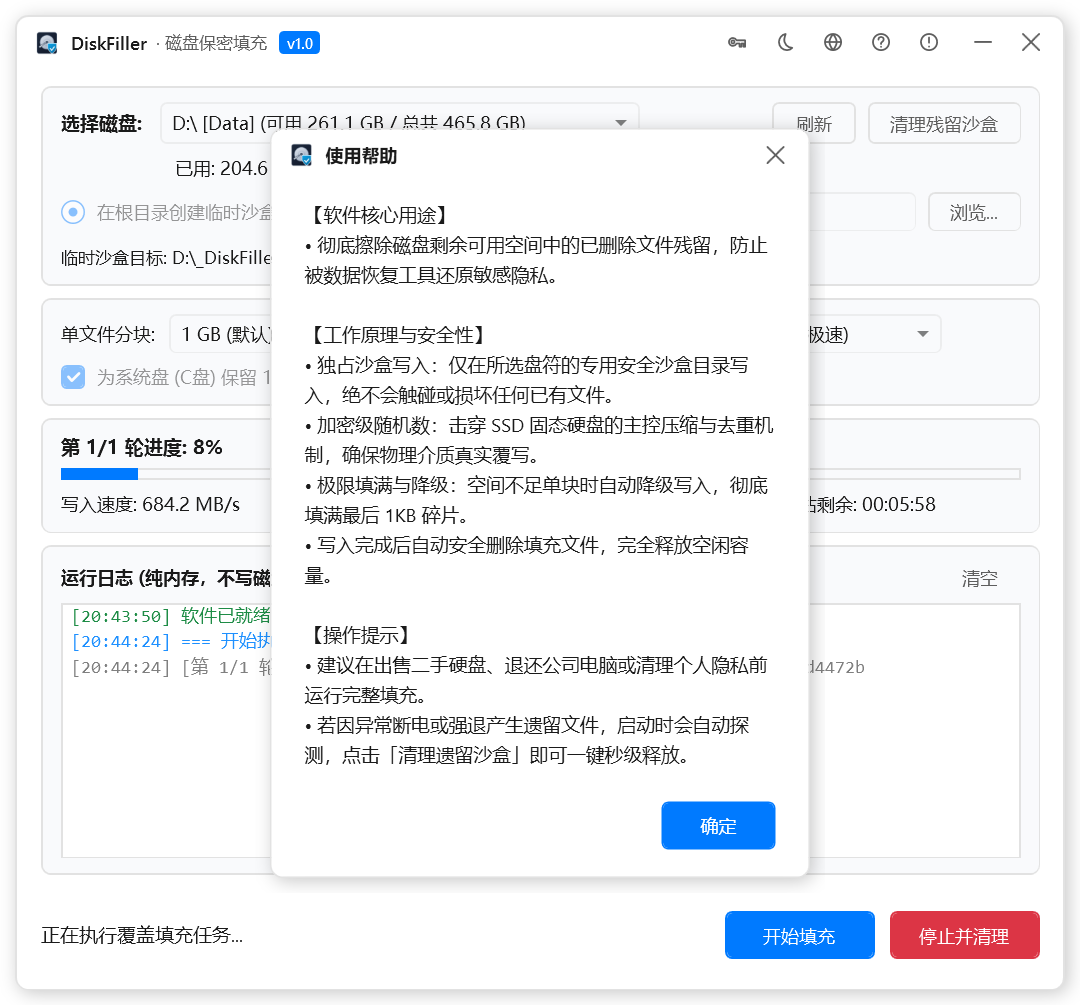Image resolution: width=1080 pixels, height=1005 pixels.
Task: Clear the log with 清空
Action: [979, 578]
